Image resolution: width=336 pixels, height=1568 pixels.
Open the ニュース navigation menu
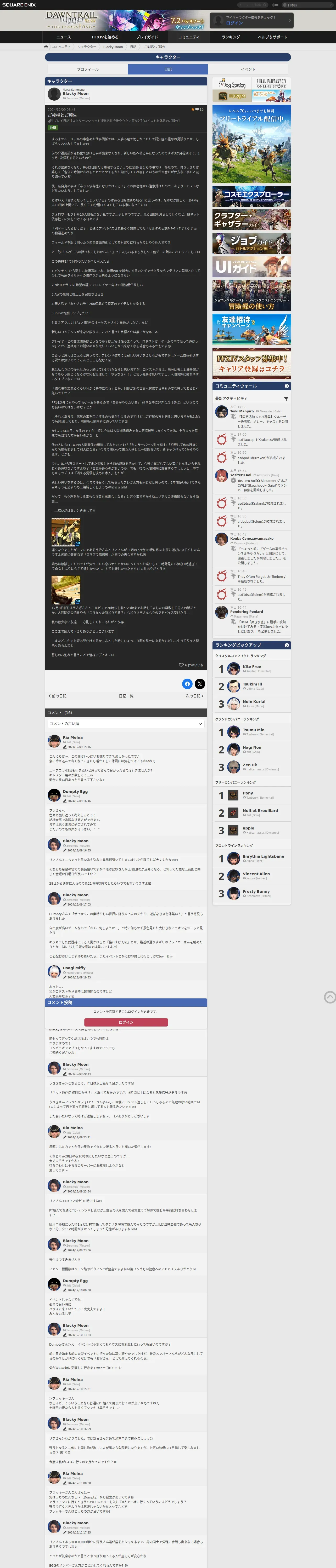tap(63, 37)
